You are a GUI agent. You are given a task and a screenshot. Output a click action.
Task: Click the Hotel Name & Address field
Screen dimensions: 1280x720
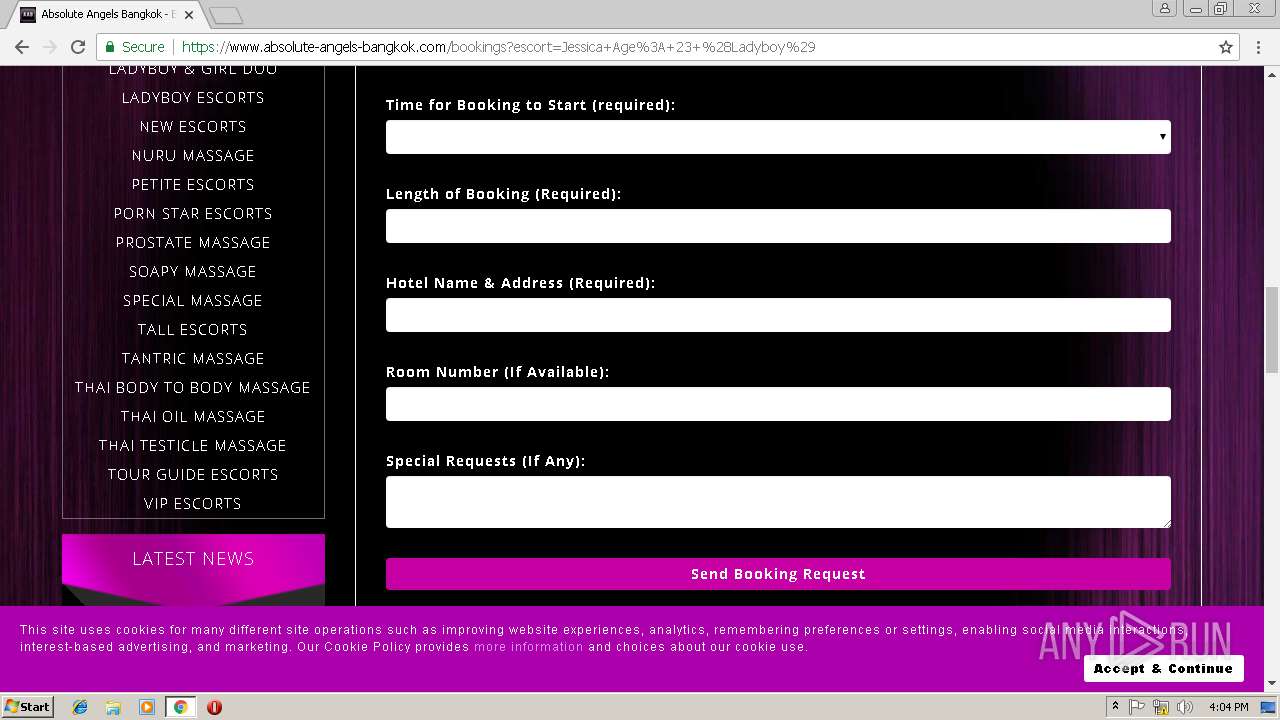point(778,315)
